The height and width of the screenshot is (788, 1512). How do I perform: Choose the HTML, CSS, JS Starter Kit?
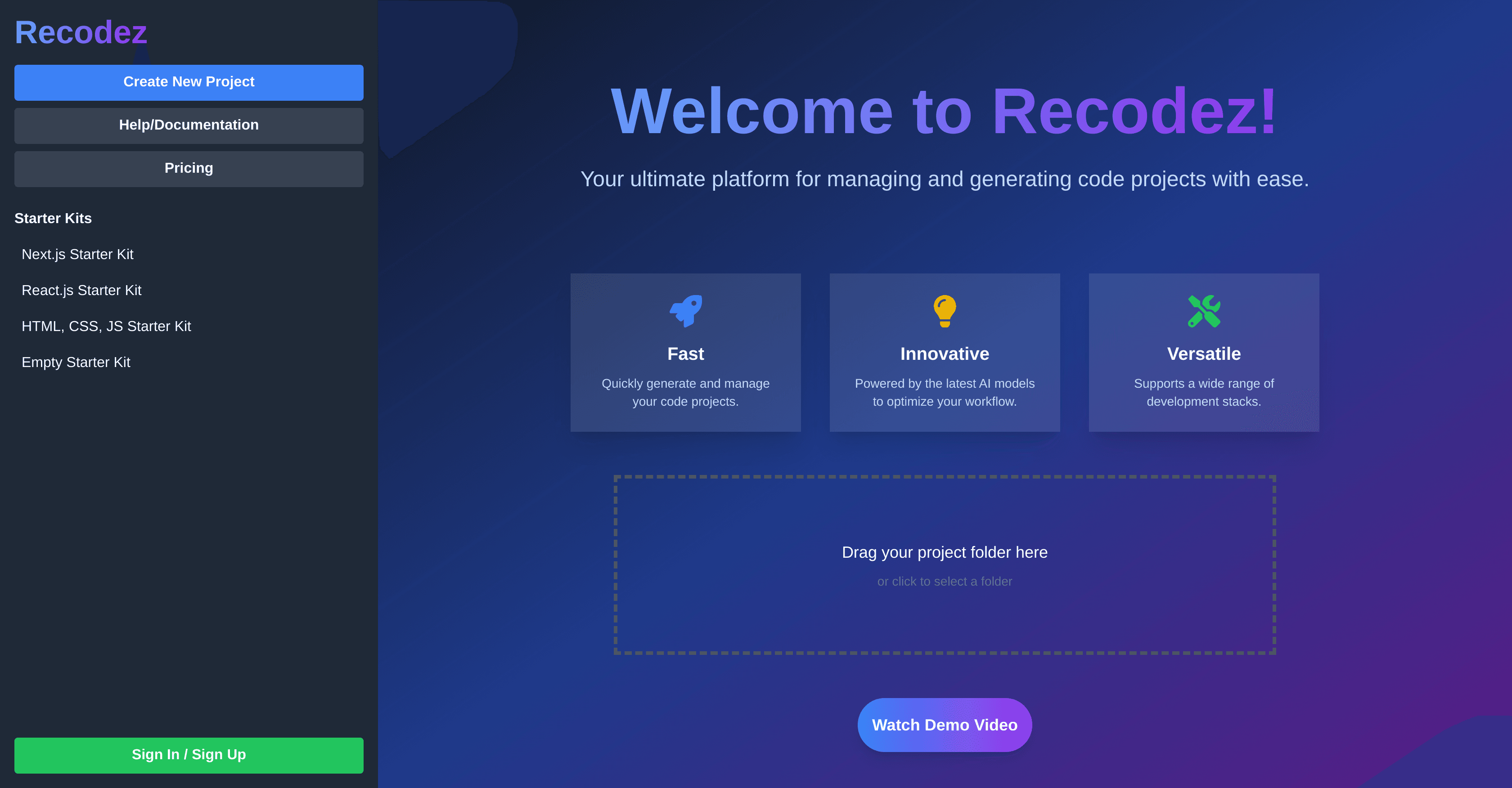106,326
